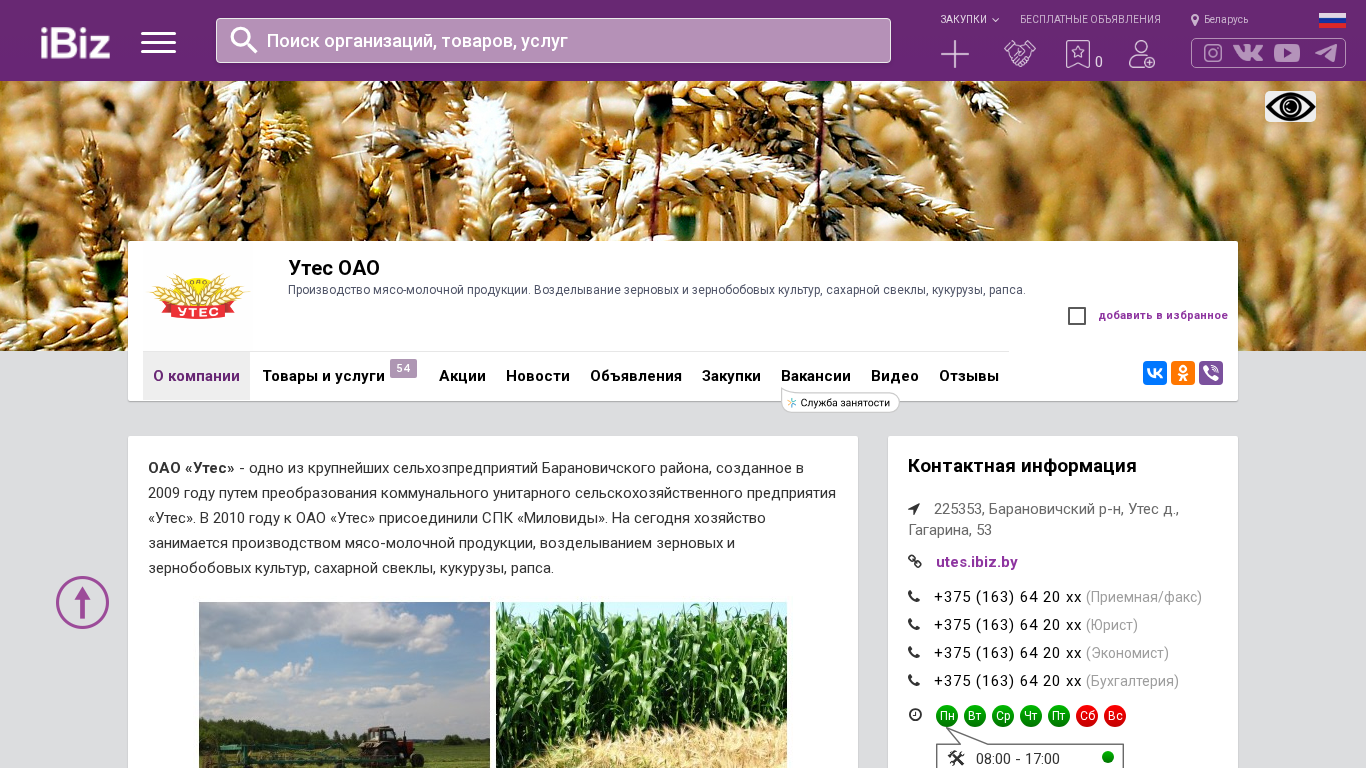The width and height of the screenshot is (1366, 768).
Task: Click the Утес ОАО company title
Action: 334,268
